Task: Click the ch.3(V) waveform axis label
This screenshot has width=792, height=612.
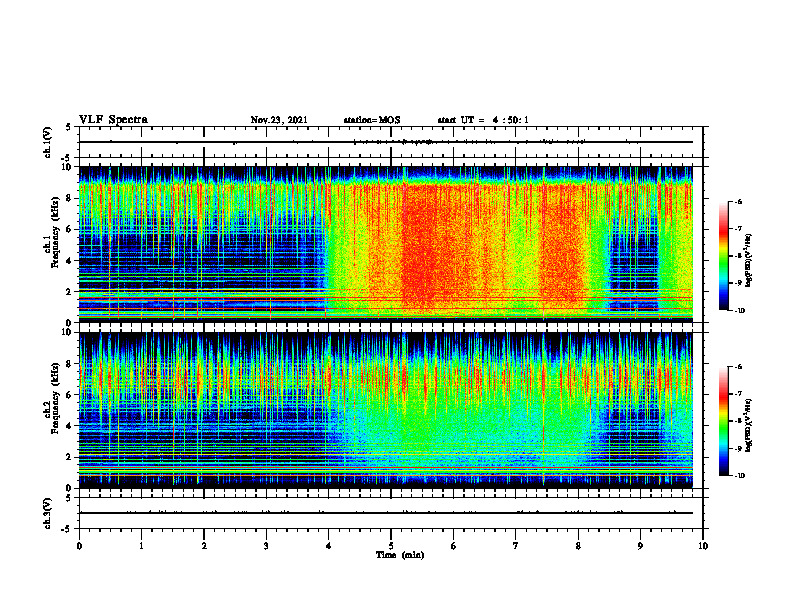Action: 48,514
